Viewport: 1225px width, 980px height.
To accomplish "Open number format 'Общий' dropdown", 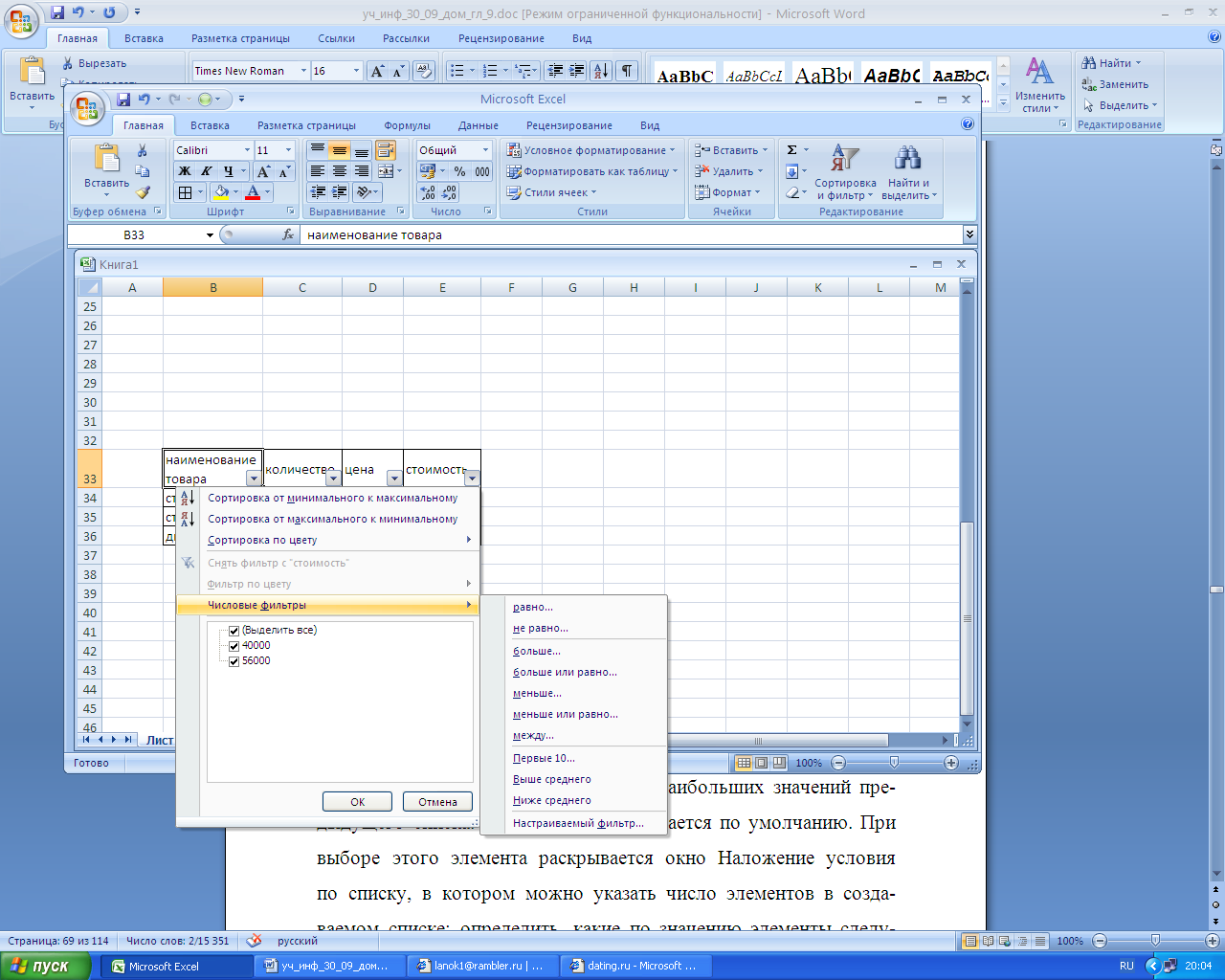I will click(x=485, y=150).
